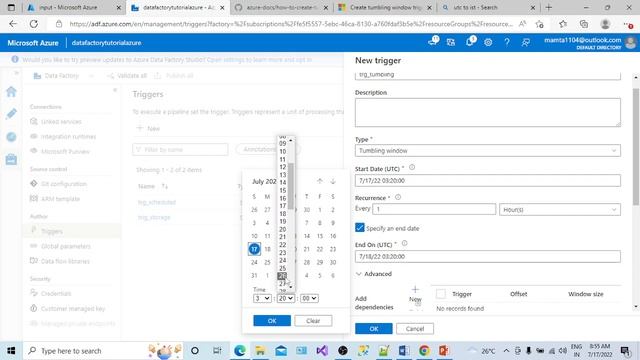Open Google Chrome from taskbar
This screenshot has height=360, width=640.
coord(424,351)
